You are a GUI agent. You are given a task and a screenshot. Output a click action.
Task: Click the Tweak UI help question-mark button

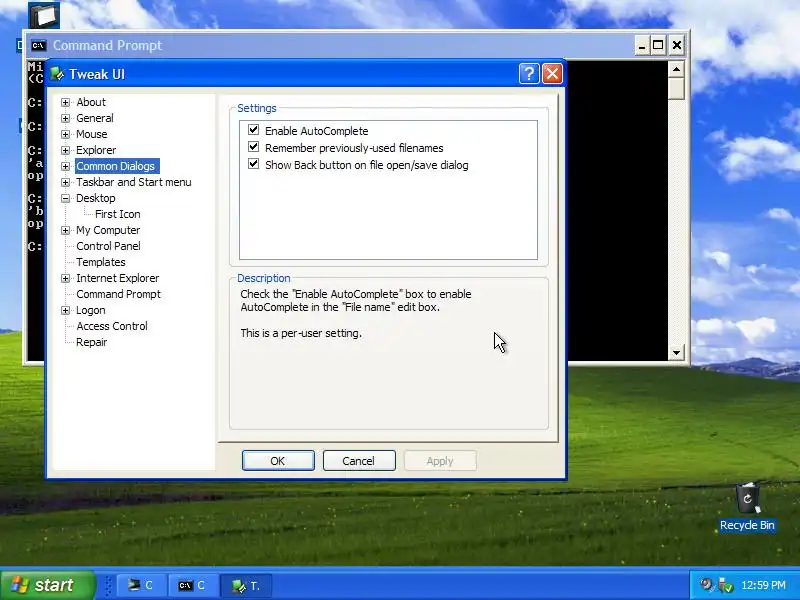(x=529, y=74)
